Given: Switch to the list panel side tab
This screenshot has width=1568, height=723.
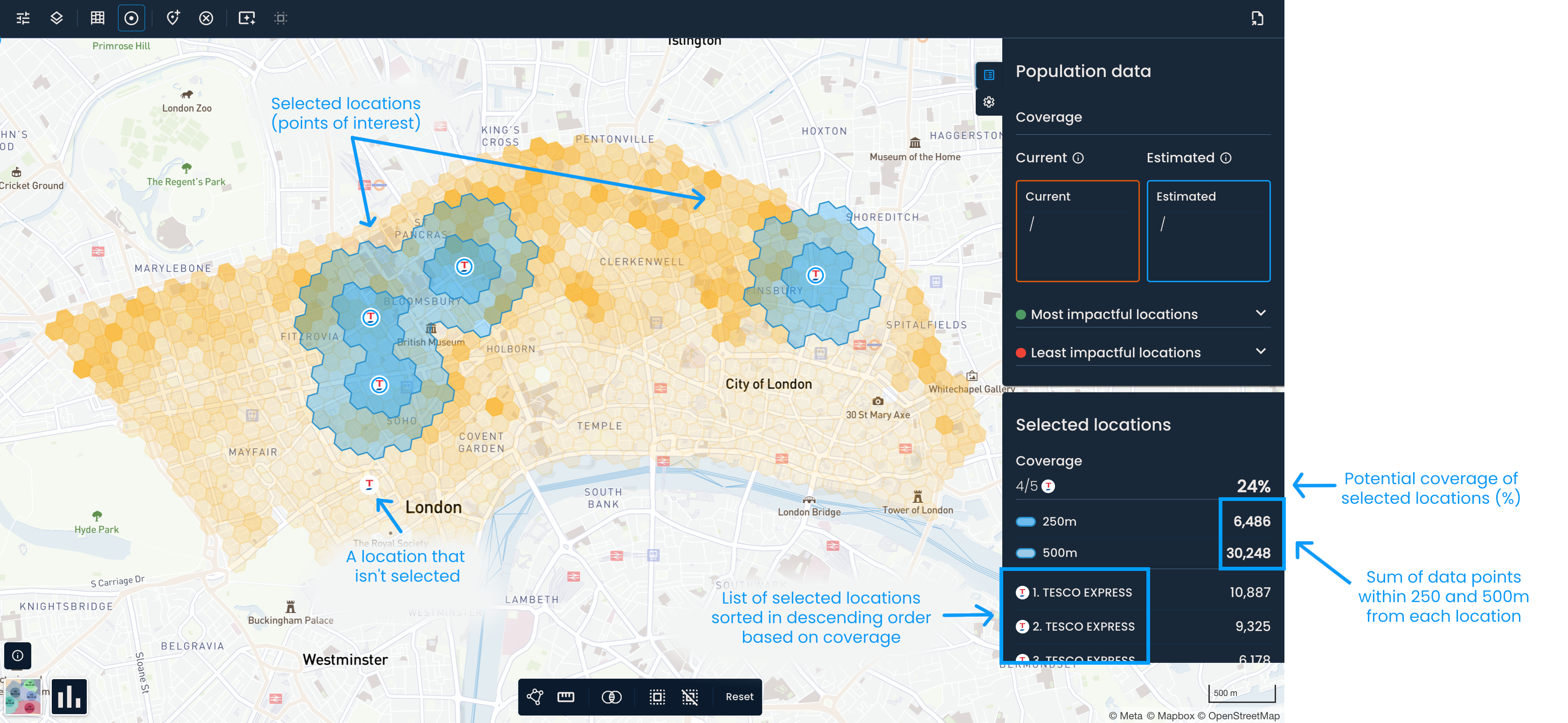Looking at the screenshot, I should (x=989, y=75).
